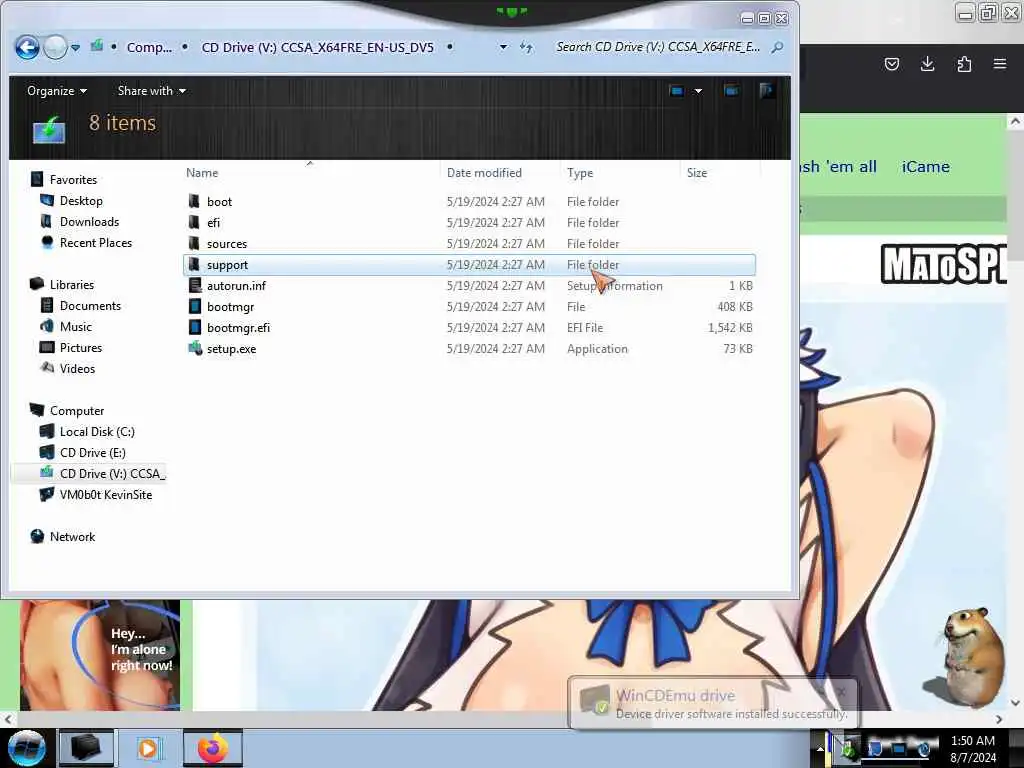
Task: Click Firefox Save to Pocket icon
Action: point(891,64)
